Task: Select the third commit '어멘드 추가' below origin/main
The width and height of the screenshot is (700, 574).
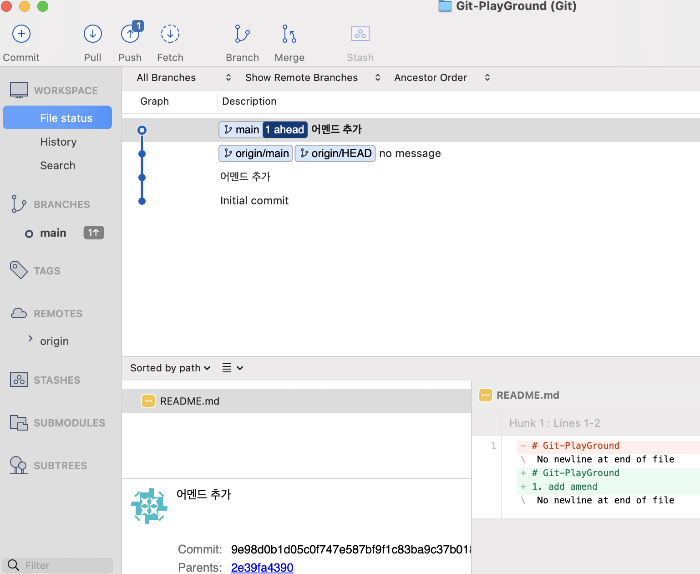Action: click(411, 177)
